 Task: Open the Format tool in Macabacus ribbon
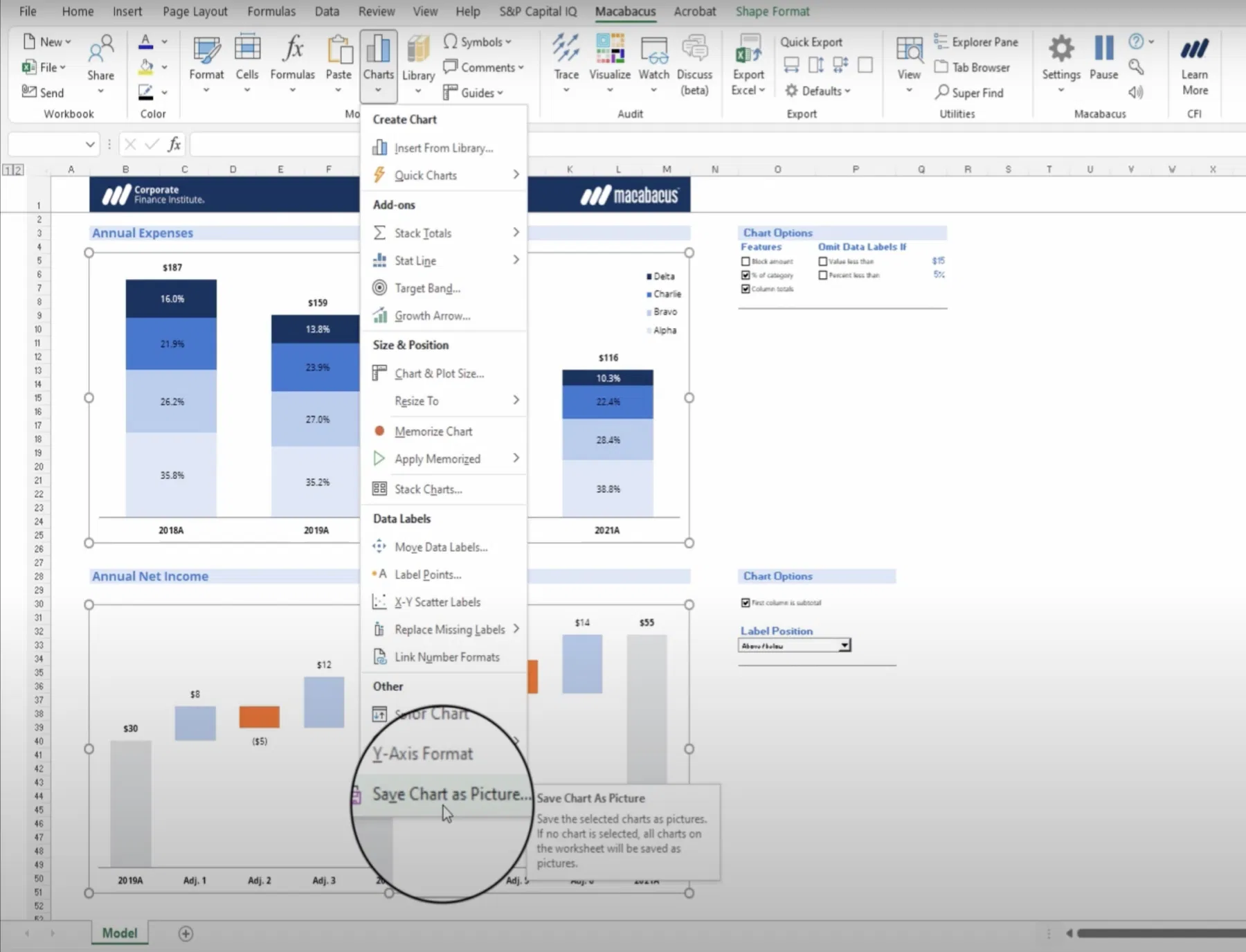206,62
